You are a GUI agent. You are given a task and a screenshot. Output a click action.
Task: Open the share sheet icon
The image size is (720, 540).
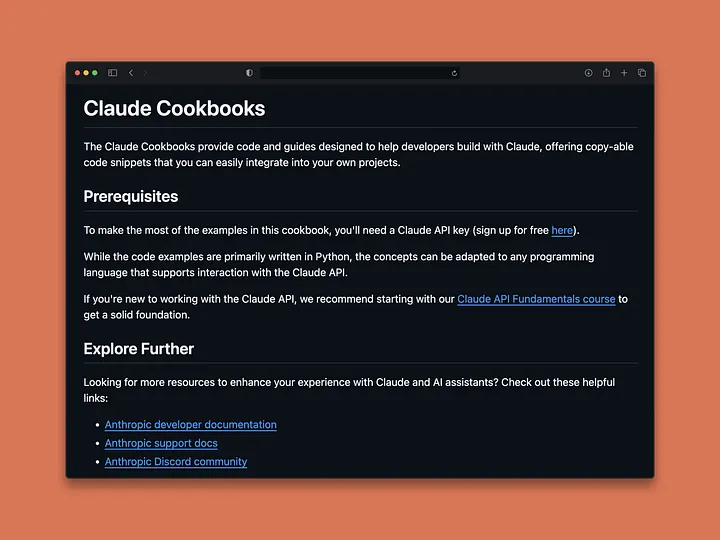tap(606, 73)
